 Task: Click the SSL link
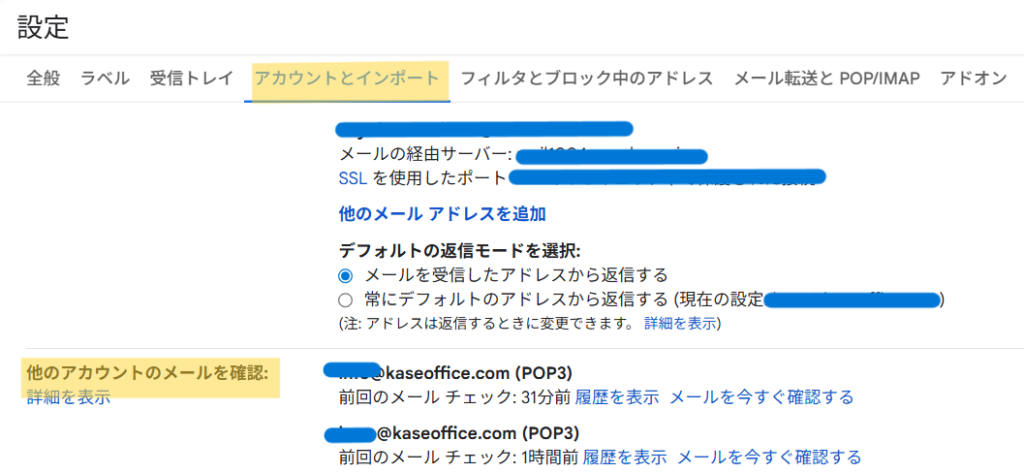pyautogui.click(x=354, y=178)
